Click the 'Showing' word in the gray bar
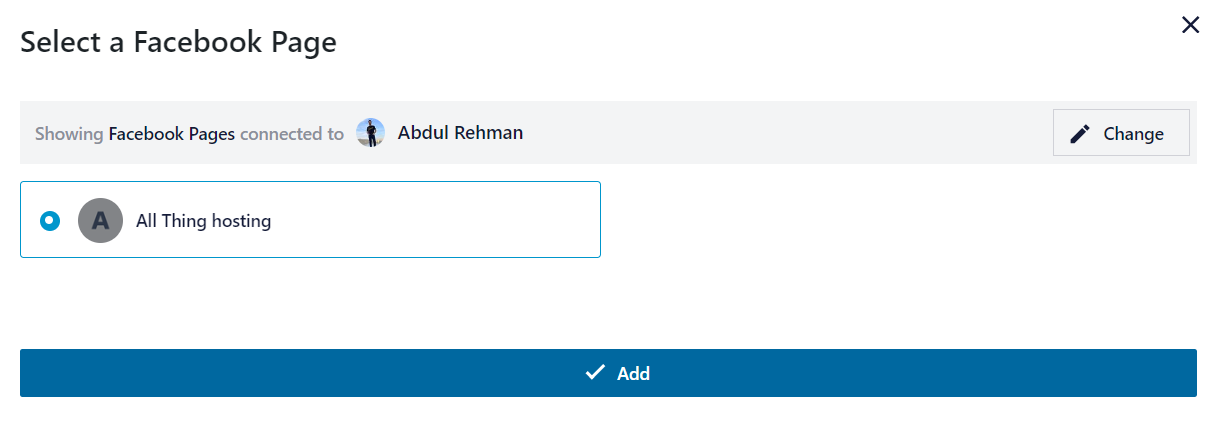Viewport: 1212px width, 422px height. (x=69, y=134)
